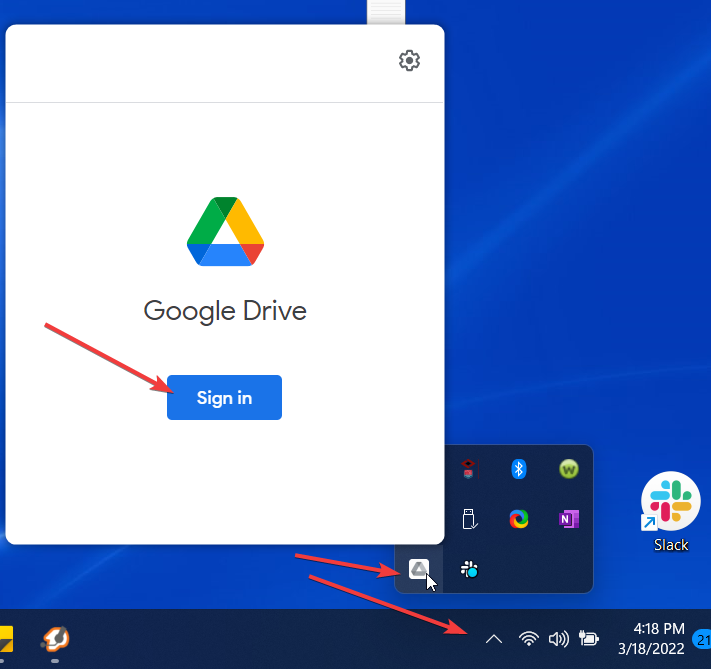Open Slack icon in system tray
This screenshot has width=711, height=669.
coord(469,569)
